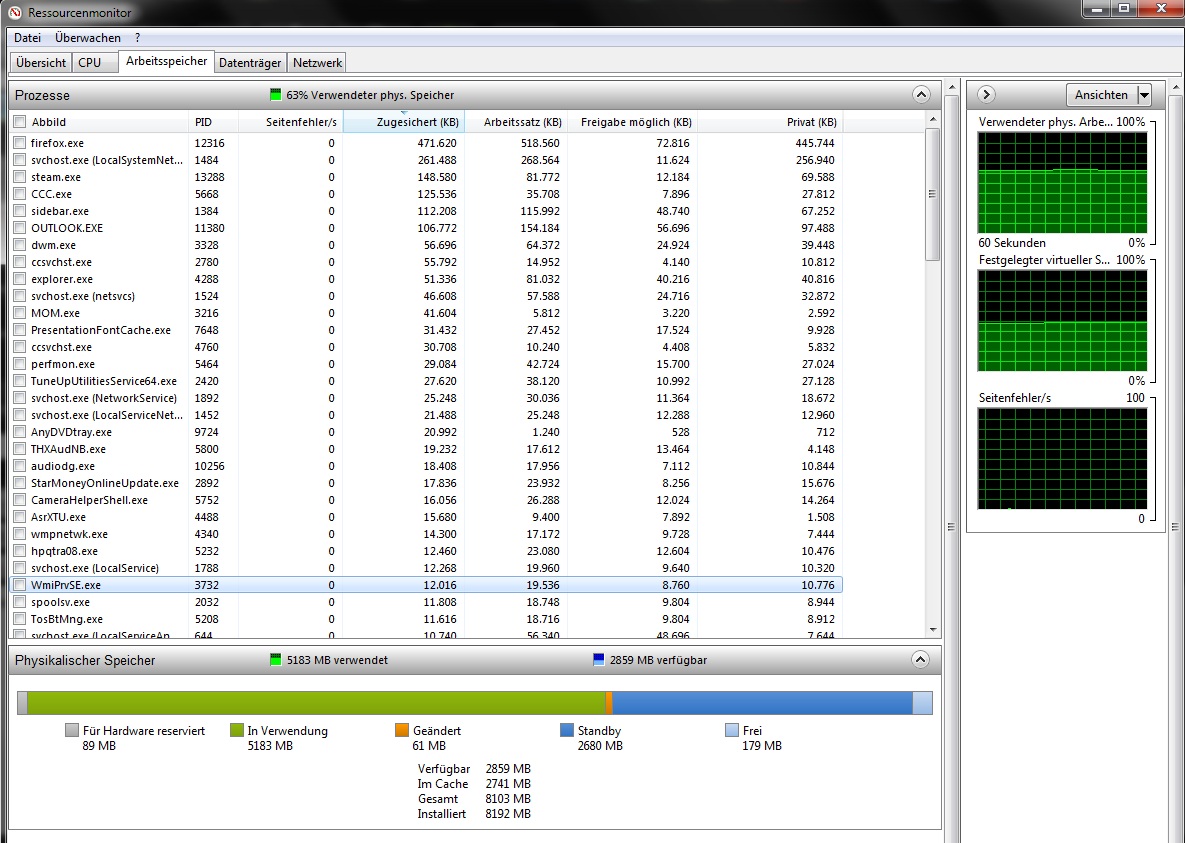Sort by Arbeitssatz (KB) column header

point(516,122)
